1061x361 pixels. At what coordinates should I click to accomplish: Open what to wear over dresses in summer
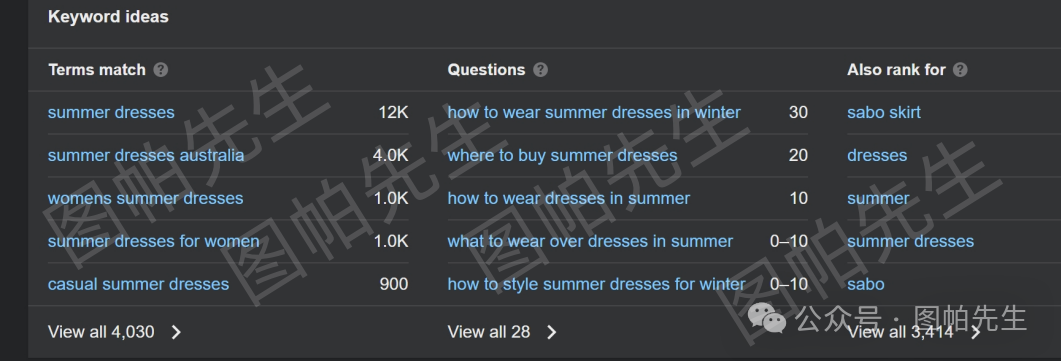[x=590, y=241]
